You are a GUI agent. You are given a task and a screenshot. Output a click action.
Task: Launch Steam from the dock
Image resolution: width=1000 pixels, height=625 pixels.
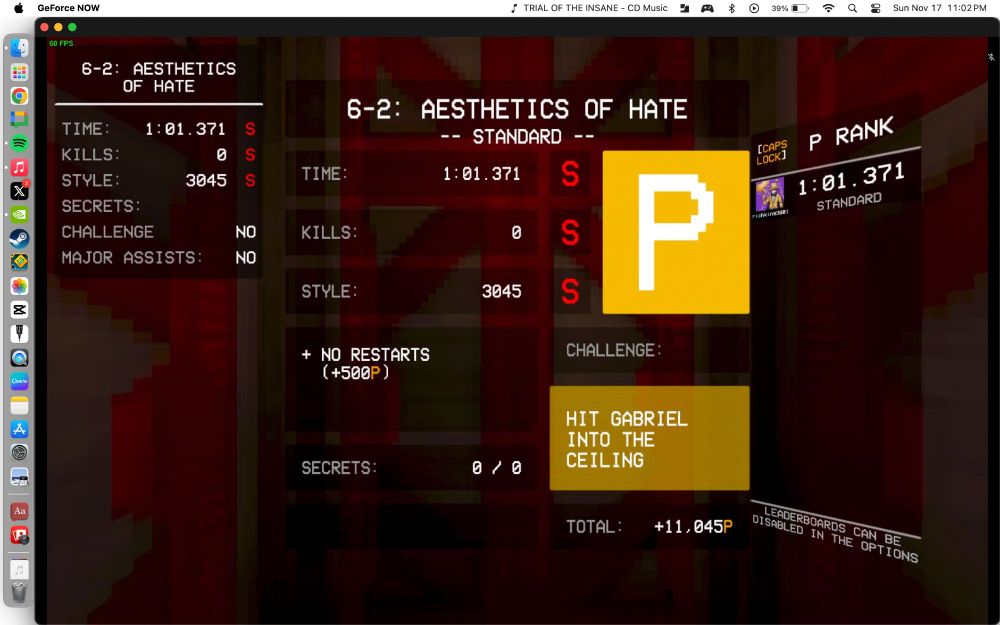click(19, 239)
